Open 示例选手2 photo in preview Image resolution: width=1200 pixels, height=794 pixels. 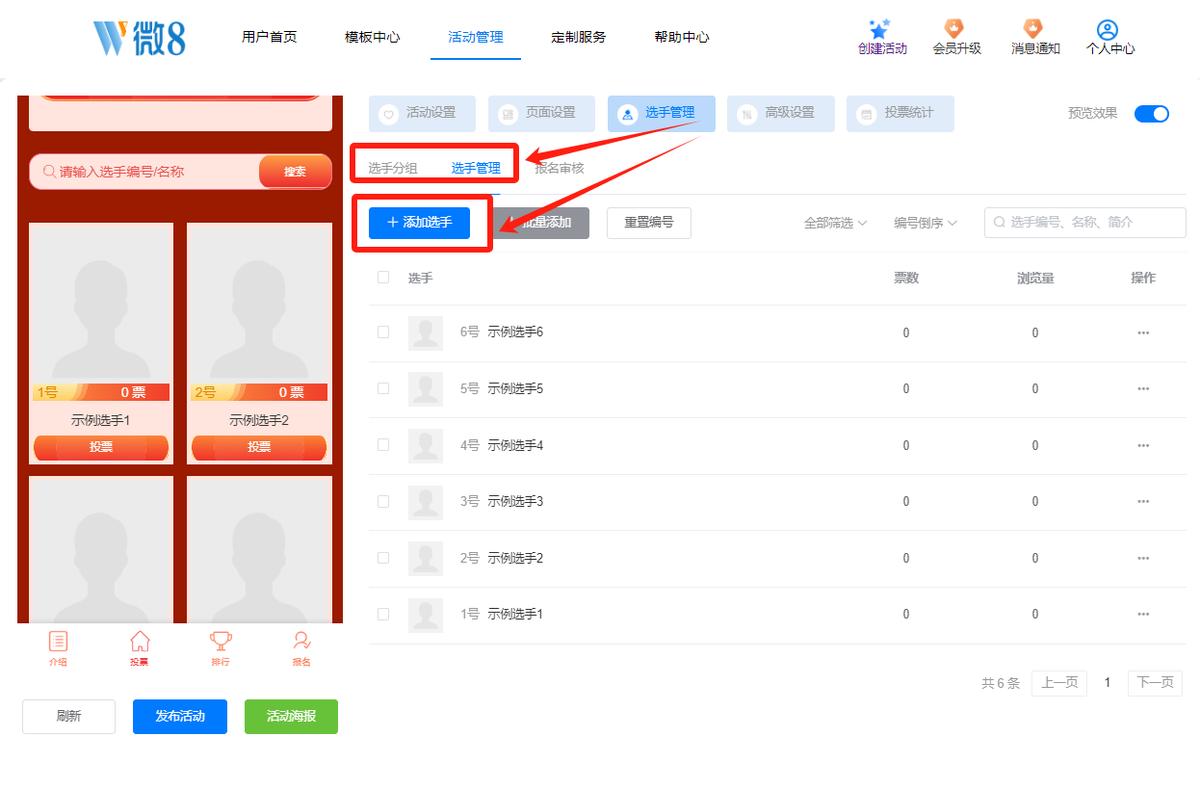pos(259,303)
